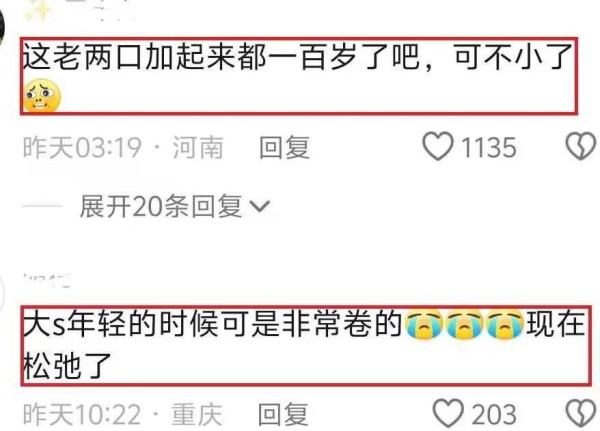Click the 203 like count number
600x431 pixels.
click(x=494, y=414)
